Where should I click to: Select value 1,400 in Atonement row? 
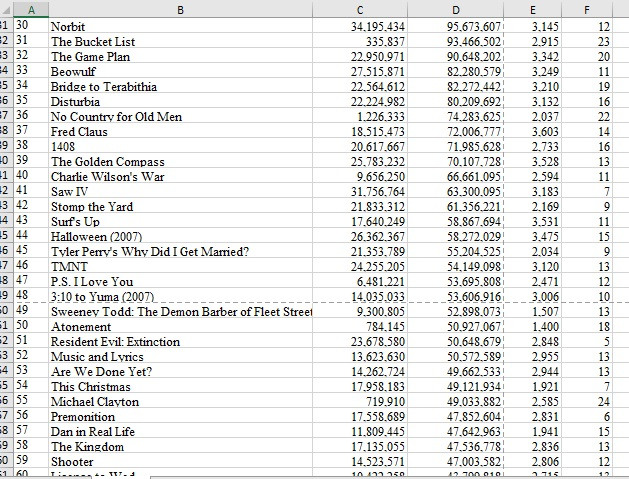coord(532,327)
